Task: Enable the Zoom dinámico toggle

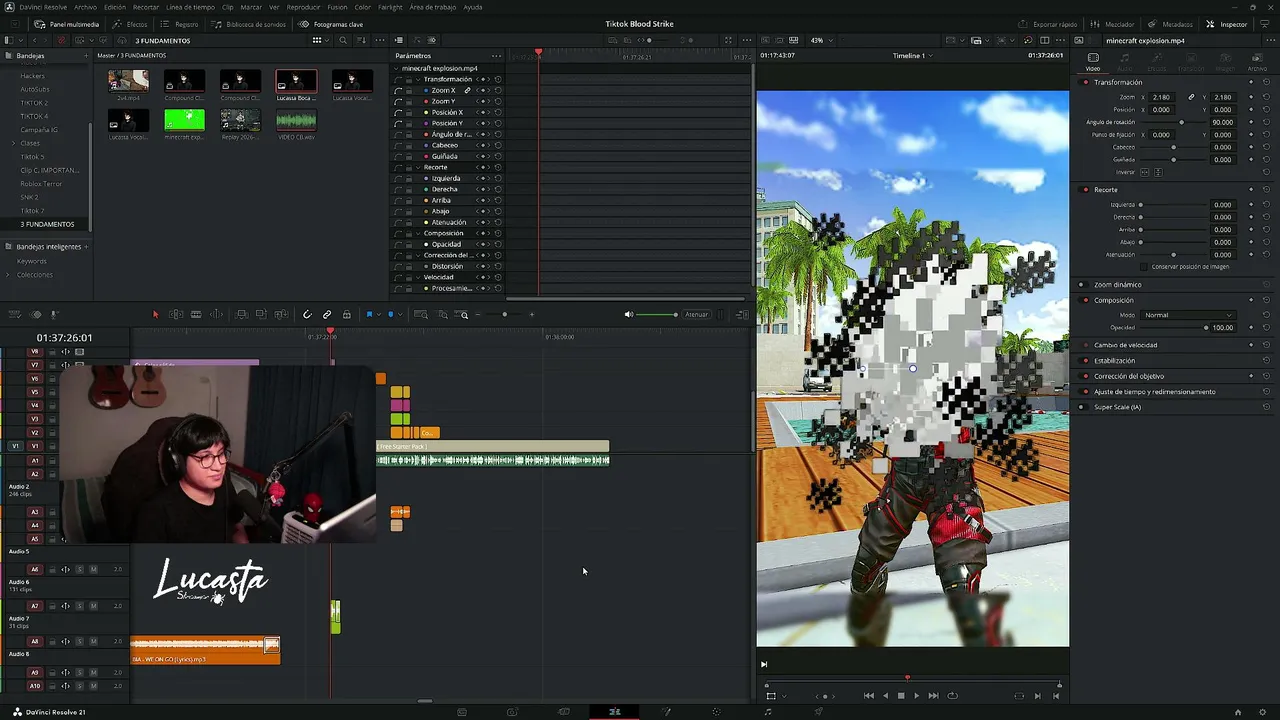Action: [1082, 285]
